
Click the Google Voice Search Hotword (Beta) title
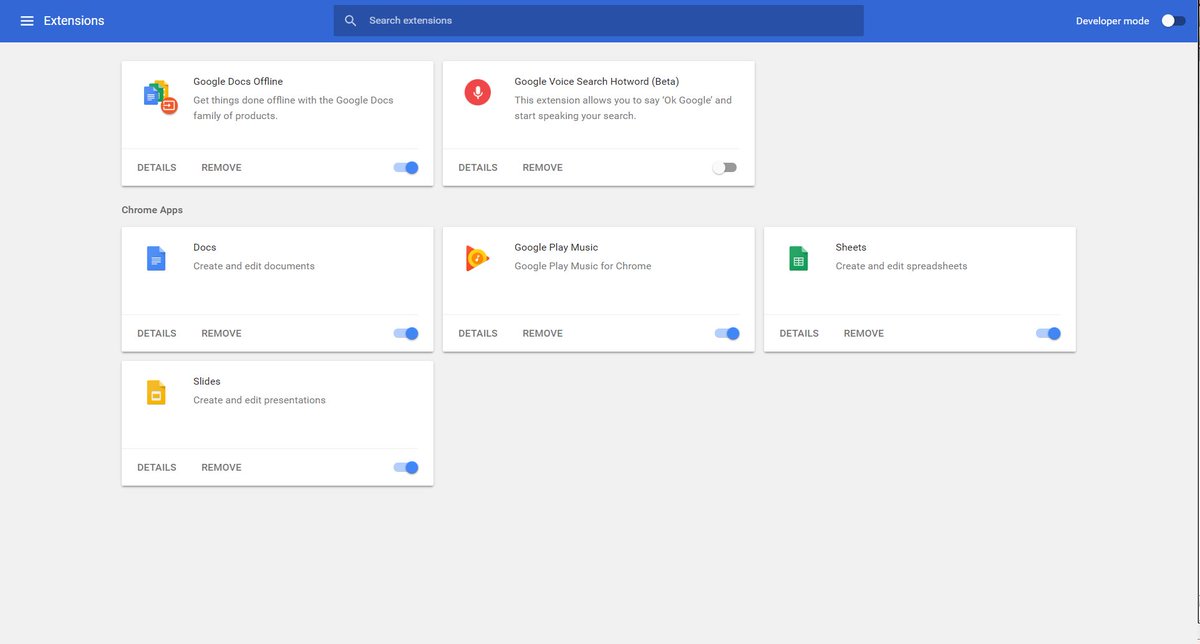pos(597,82)
